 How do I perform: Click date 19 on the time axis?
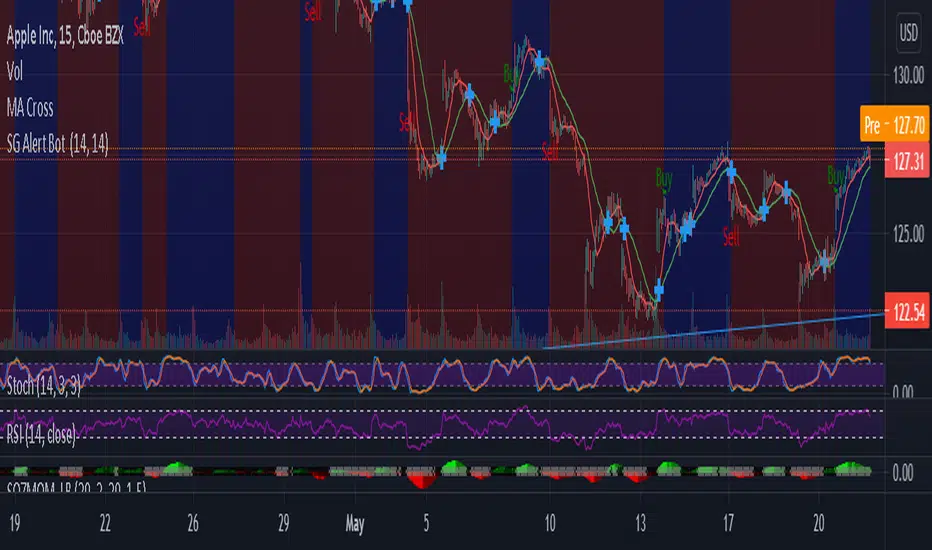15,523
